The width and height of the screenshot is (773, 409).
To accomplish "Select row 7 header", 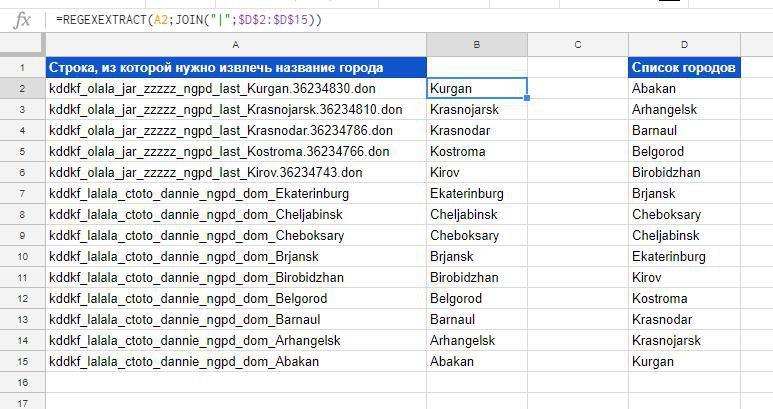I will 23,194.
